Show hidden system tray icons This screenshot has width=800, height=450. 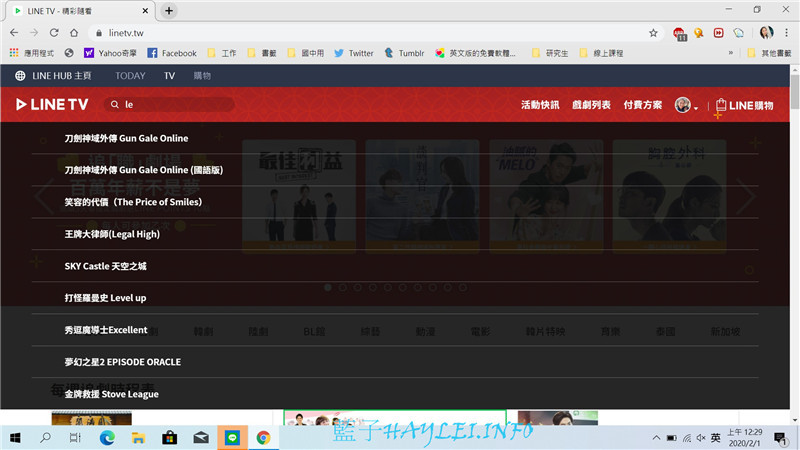(x=656, y=438)
